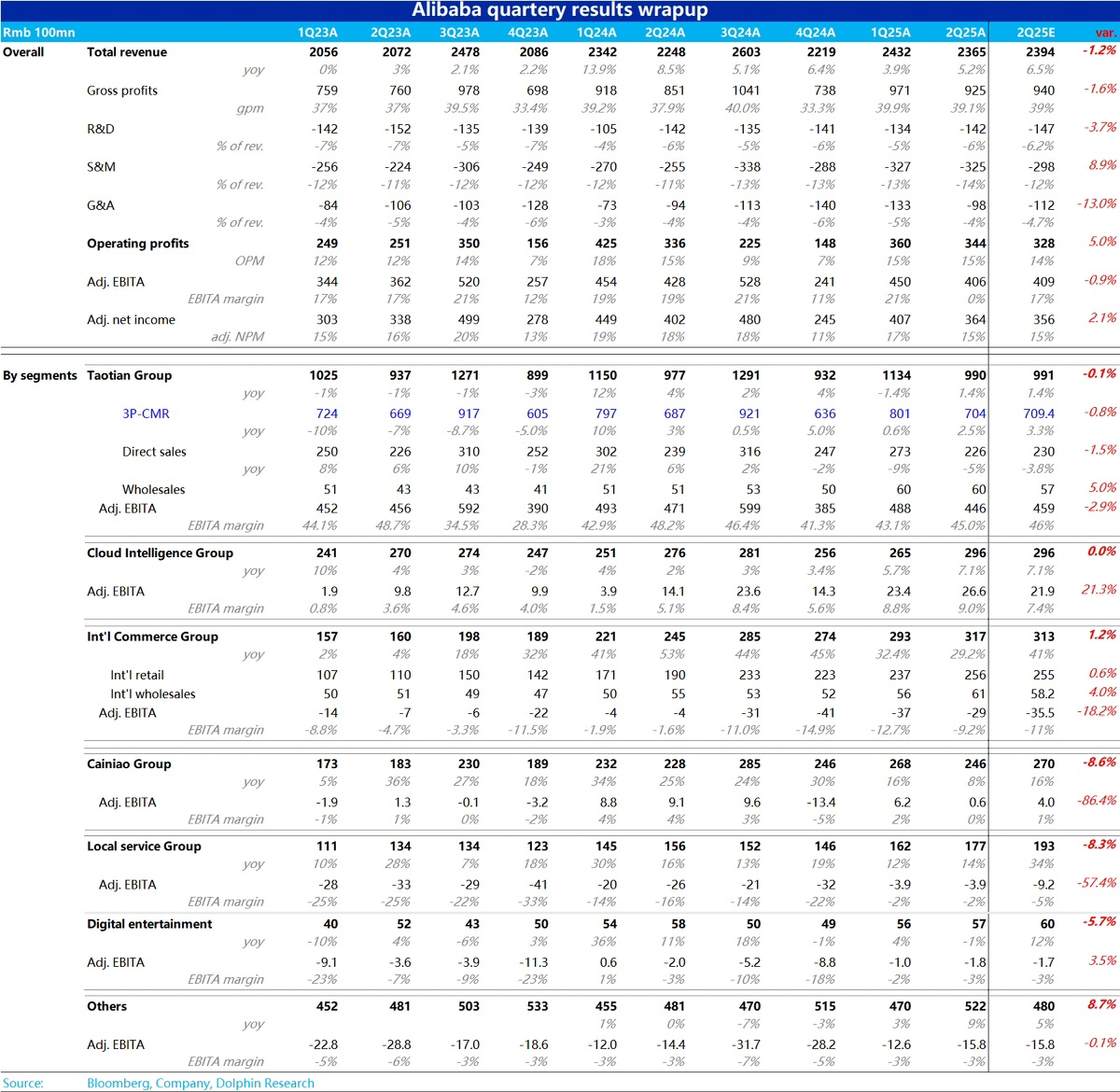Image resolution: width=1120 pixels, height=1092 pixels.
Task: Select the Cloud 2Q25A Adj. EBITA 26.6
Action: click(973, 592)
